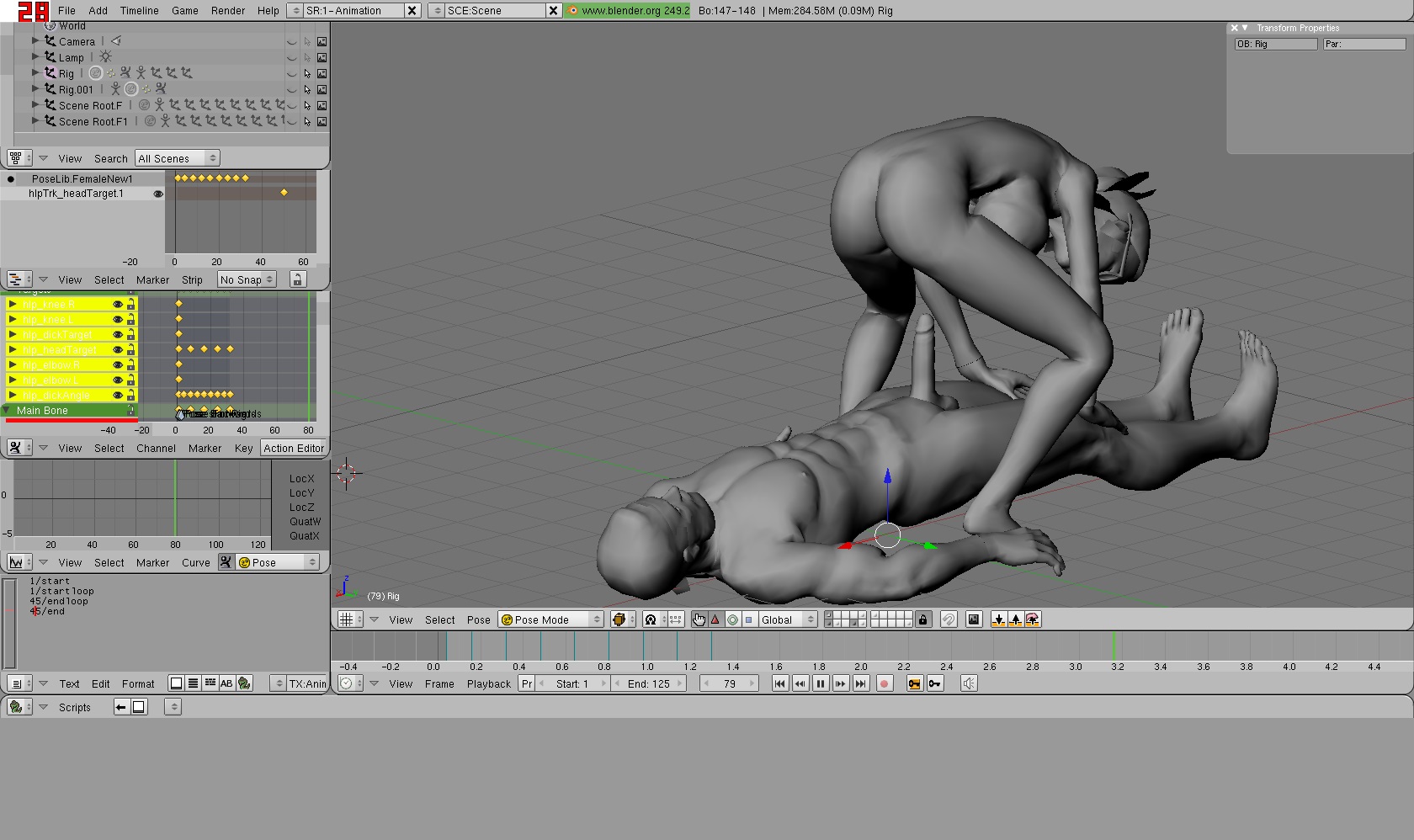The height and width of the screenshot is (840, 1414).
Task: Collapse the Main Bone group
Action: click(x=7, y=411)
